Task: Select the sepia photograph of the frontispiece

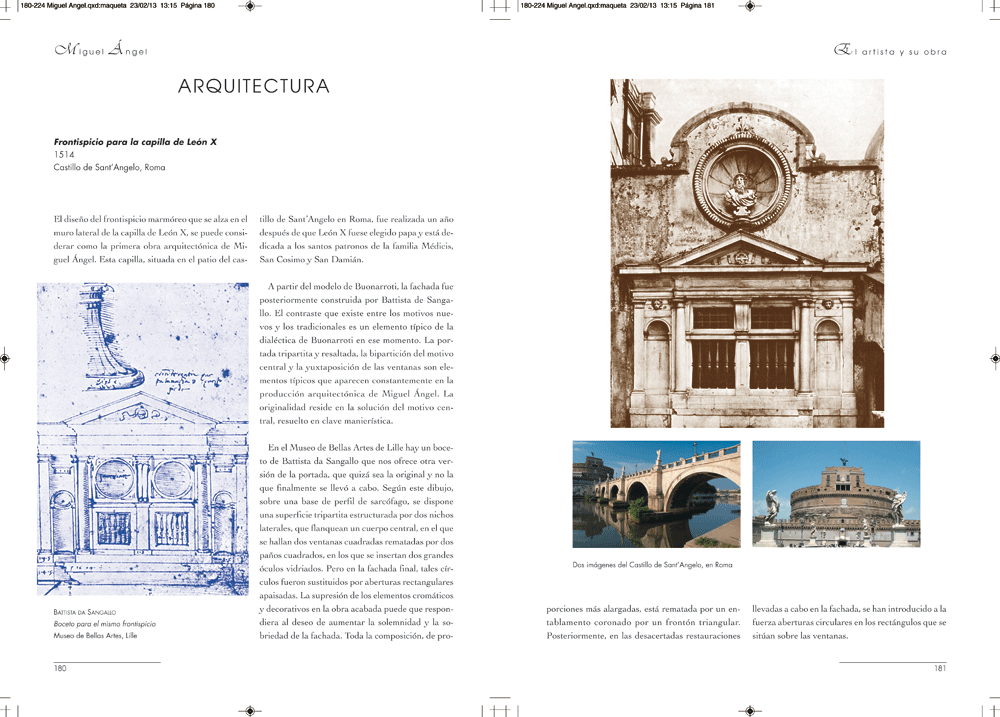Action: pyautogui.click(x=747, y=253)
